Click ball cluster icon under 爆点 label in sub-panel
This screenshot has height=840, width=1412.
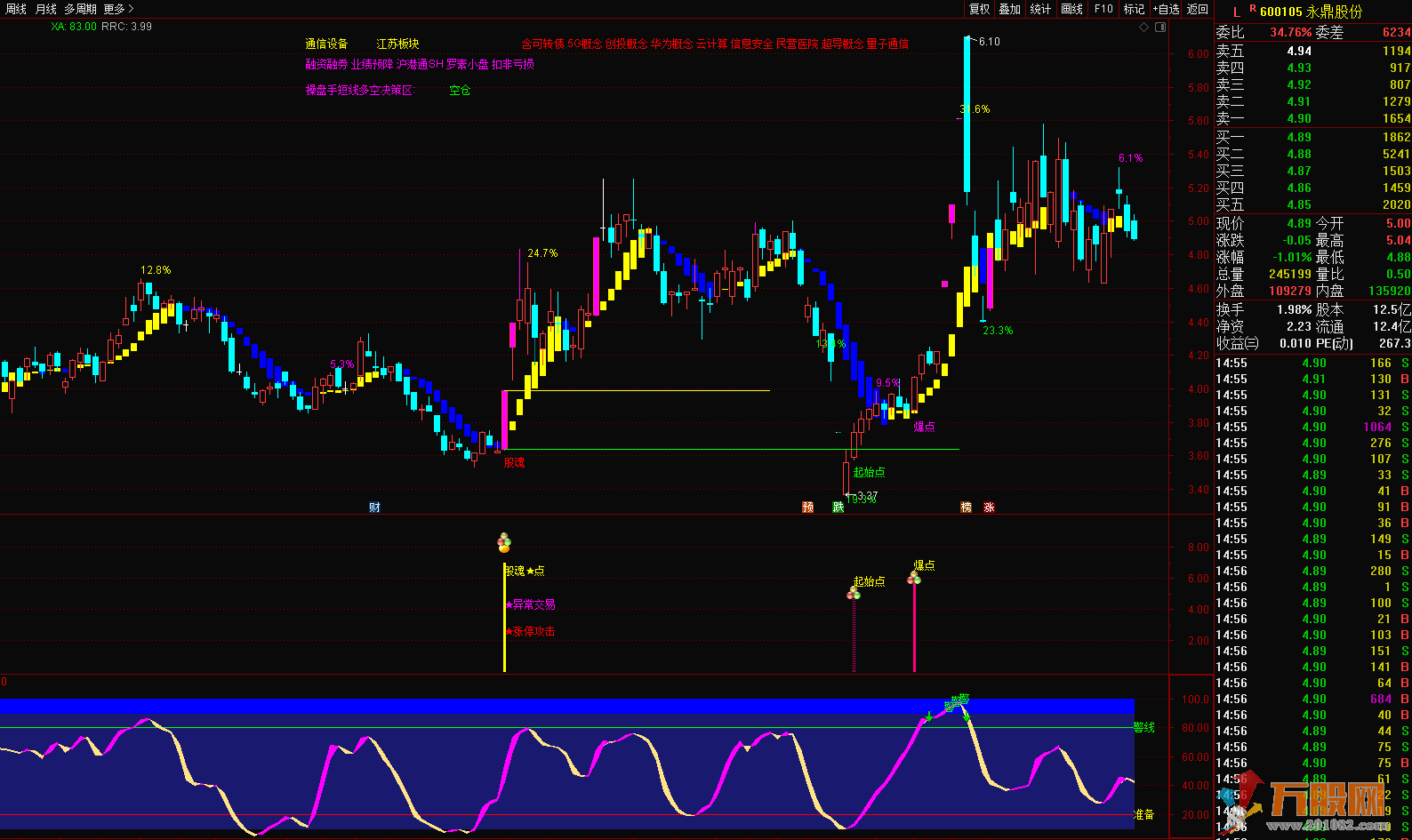click(x=914, y=579)
